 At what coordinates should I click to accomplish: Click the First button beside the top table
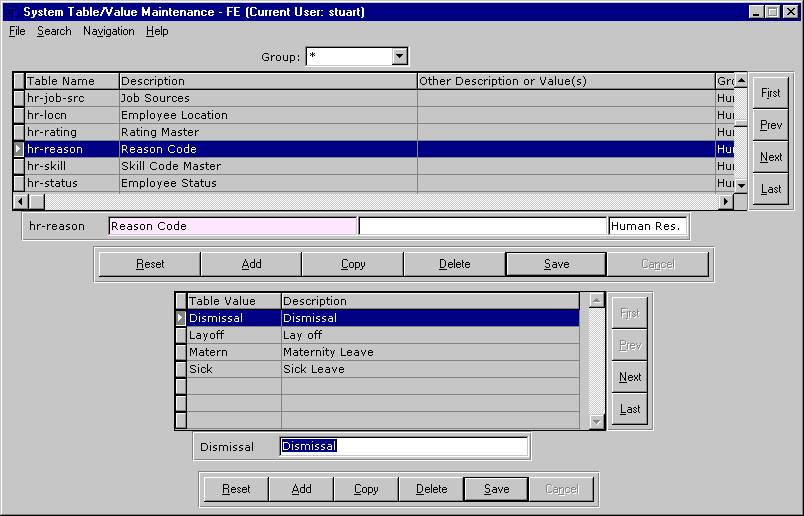[x=770, y=93]
